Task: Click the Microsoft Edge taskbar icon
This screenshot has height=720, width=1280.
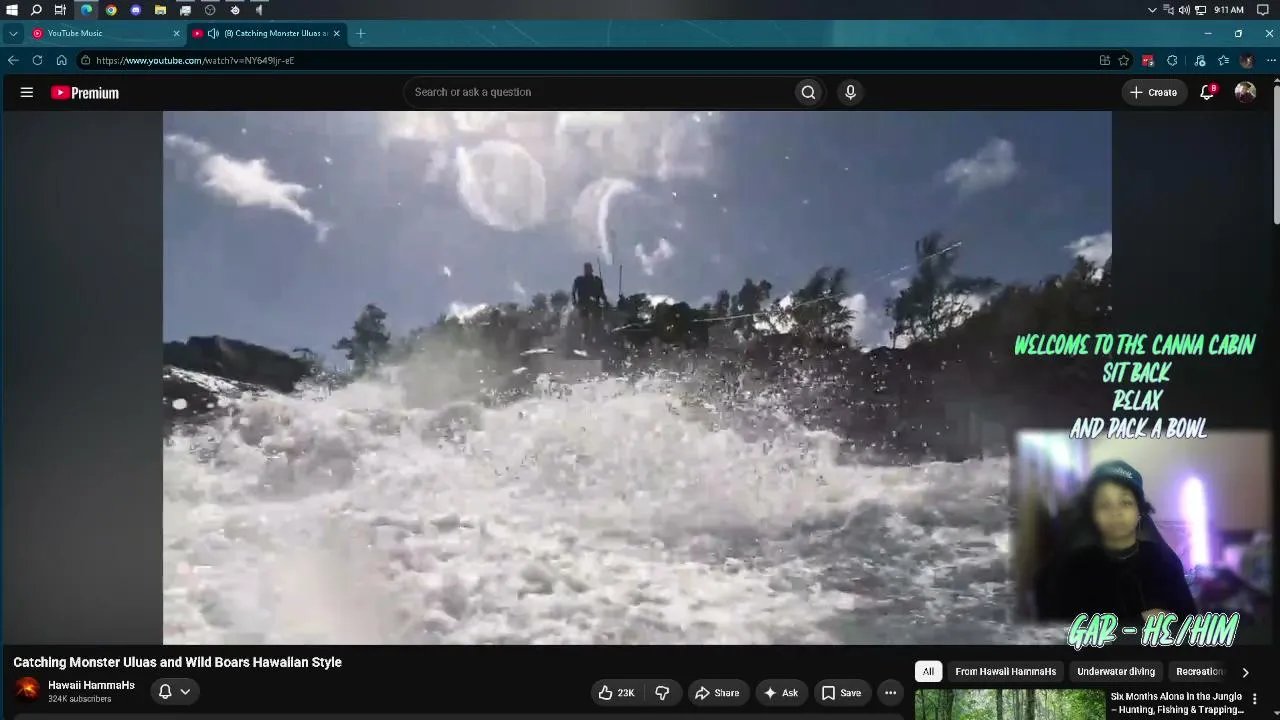Action: click(86, 10)
